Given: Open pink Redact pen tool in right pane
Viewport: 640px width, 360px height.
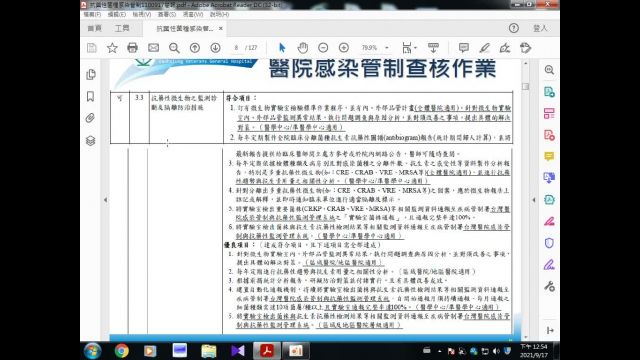Looking at the screenshot, I should pos(549,222).
